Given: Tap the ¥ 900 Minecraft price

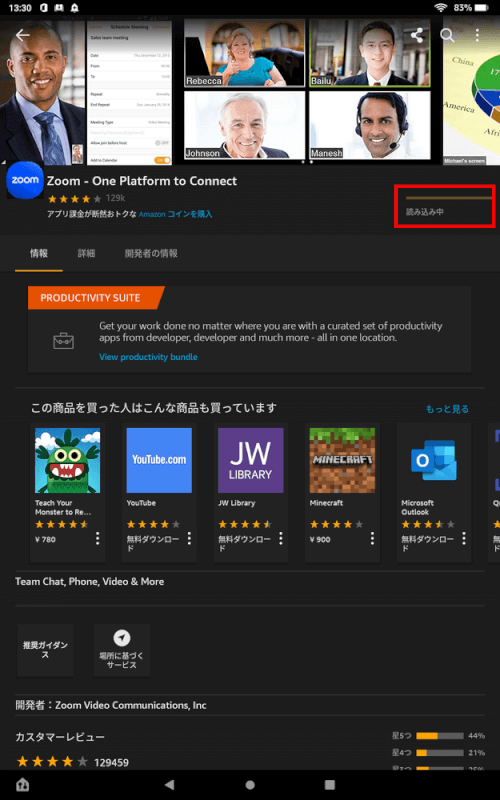Looking at the screenshot, I should coord(320,539).
